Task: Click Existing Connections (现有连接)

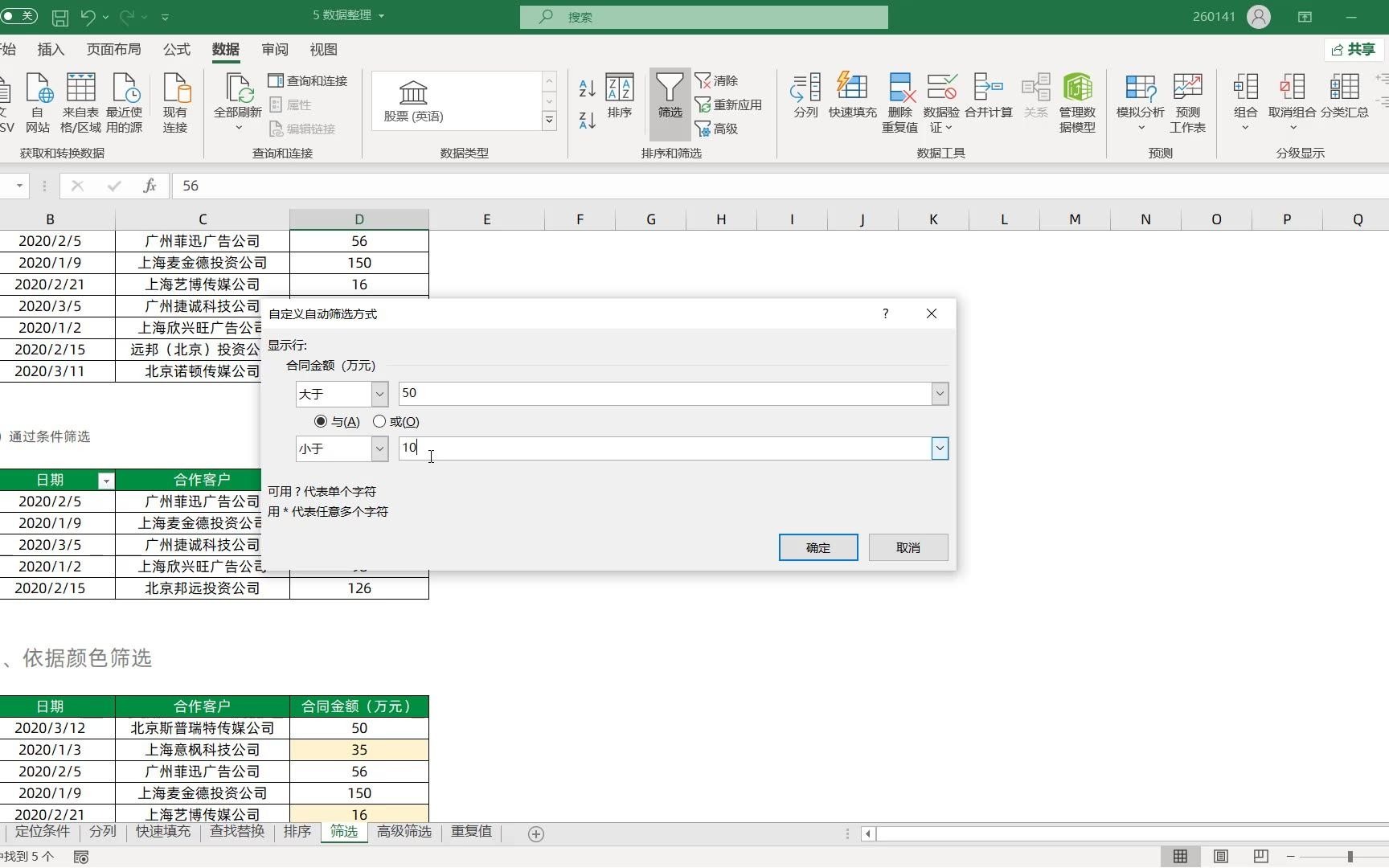Action: (175, 103)
